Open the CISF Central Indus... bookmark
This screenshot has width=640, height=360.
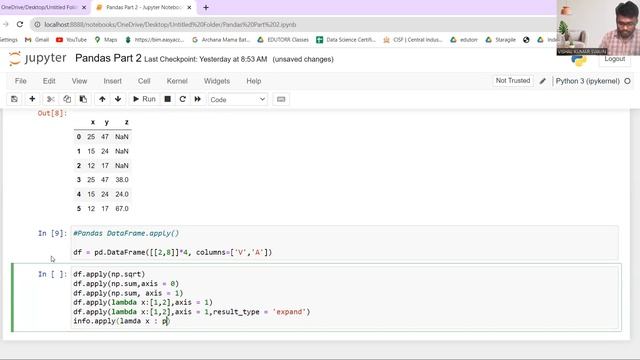[x=413, y=40]
